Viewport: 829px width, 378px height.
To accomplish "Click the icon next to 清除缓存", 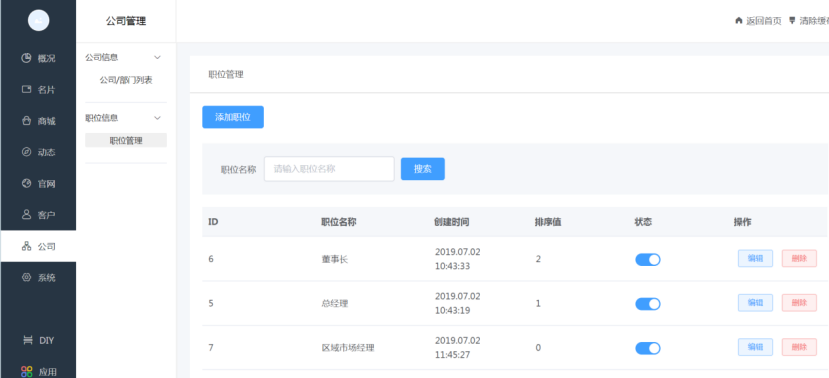I will pyautogui.click(x=792, y=21).
